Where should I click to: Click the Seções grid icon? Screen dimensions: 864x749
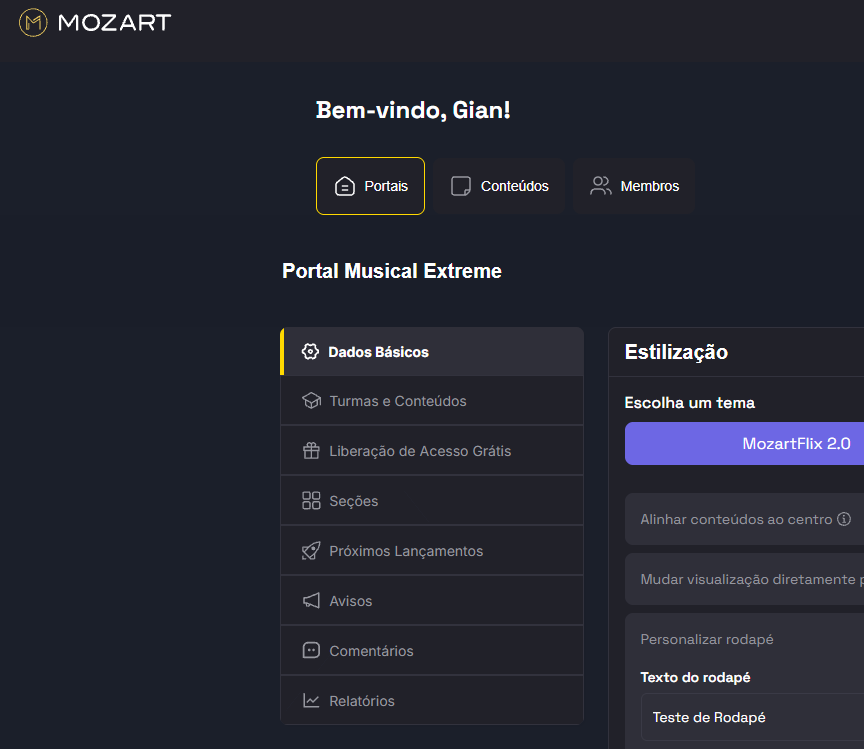click(311, 501)
